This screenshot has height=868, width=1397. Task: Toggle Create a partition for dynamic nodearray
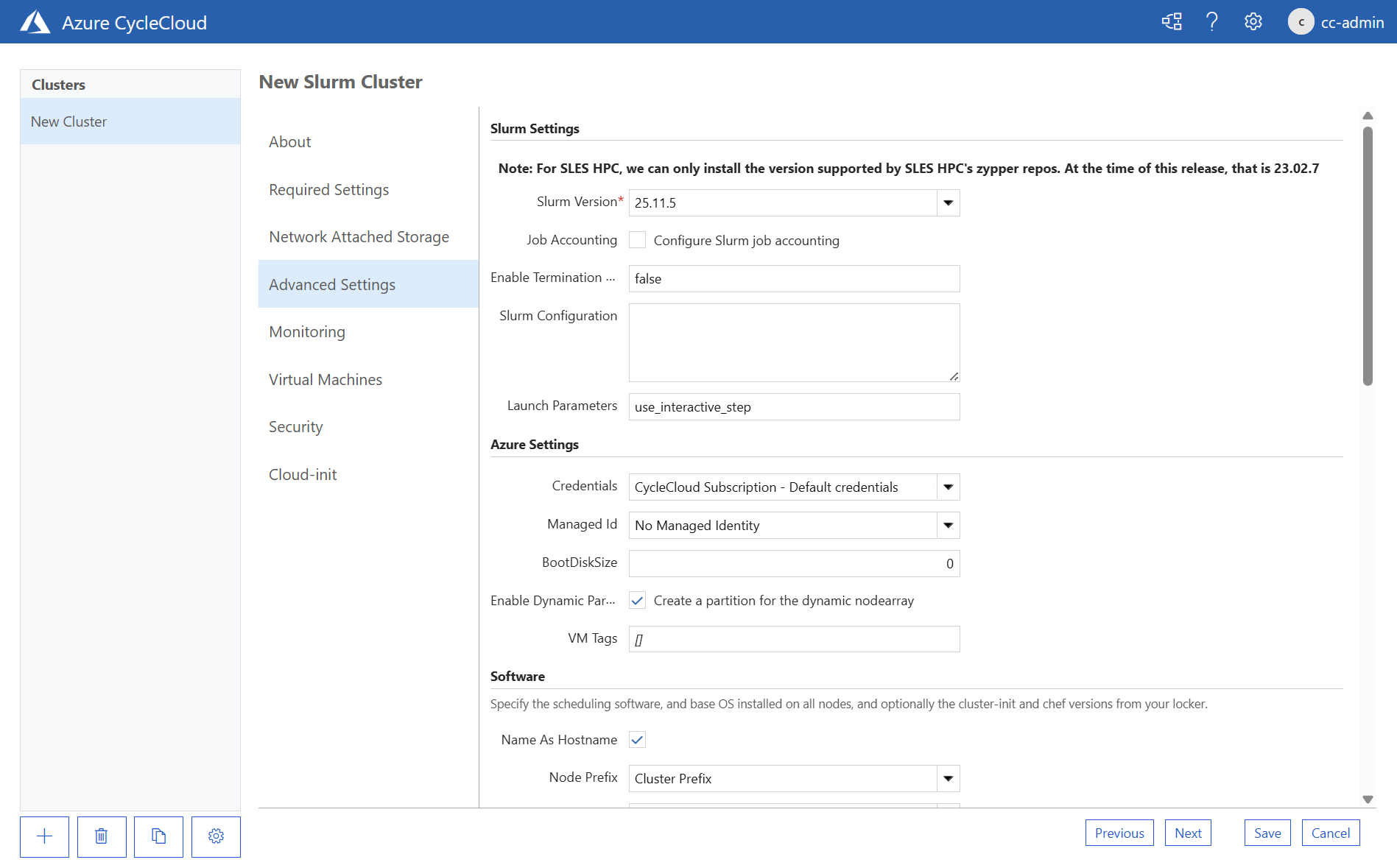click(x=638, y=601)
